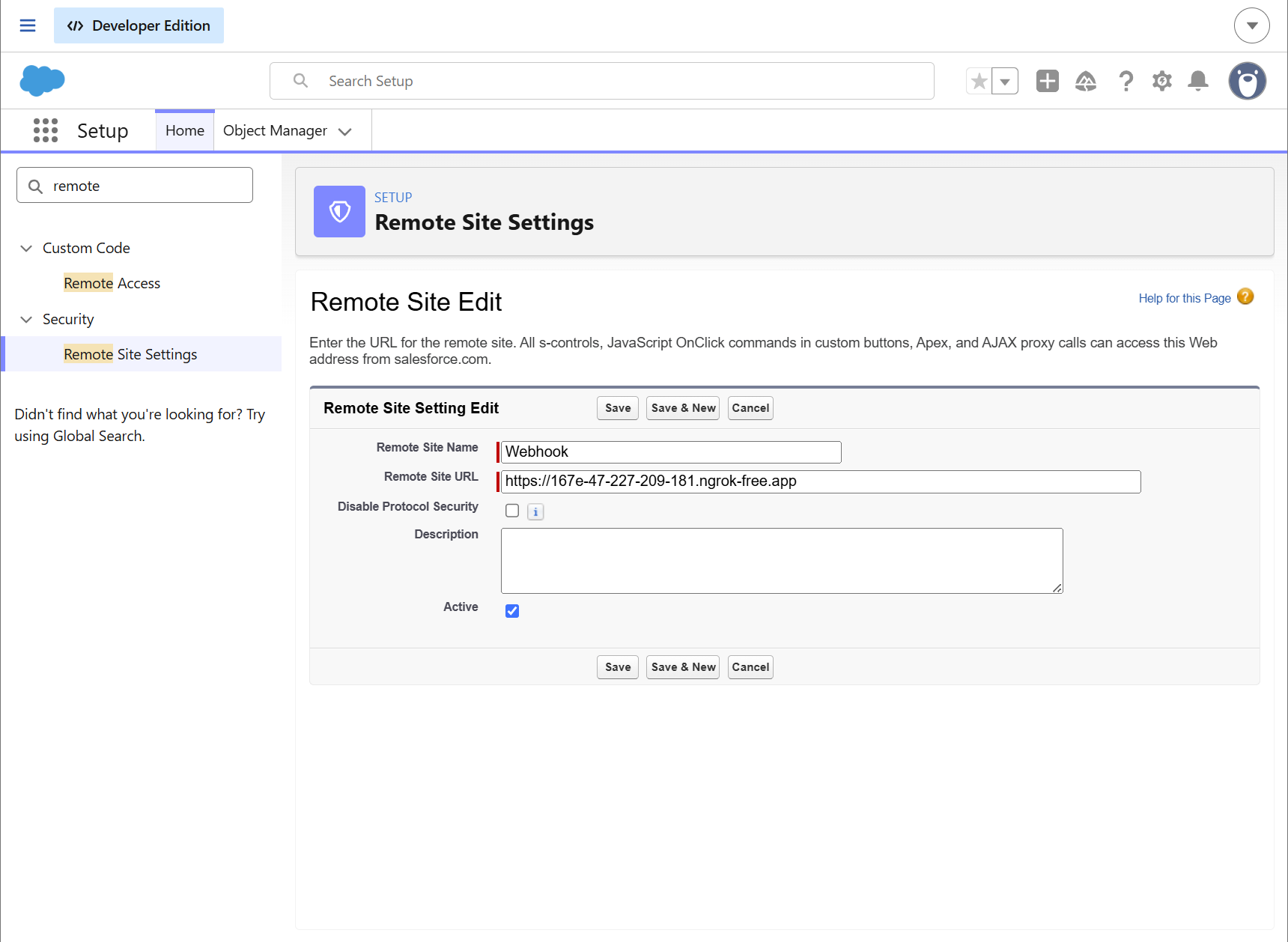Click the top Save button
Image resolution: width=1288 pixels, height=942 pixels.
tap(618, 408)
